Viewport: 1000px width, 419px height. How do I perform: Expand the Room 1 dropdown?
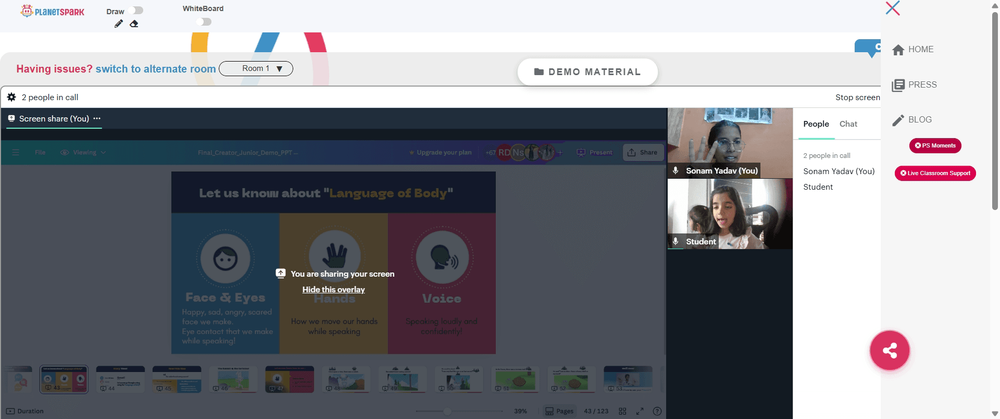point(256,68)
